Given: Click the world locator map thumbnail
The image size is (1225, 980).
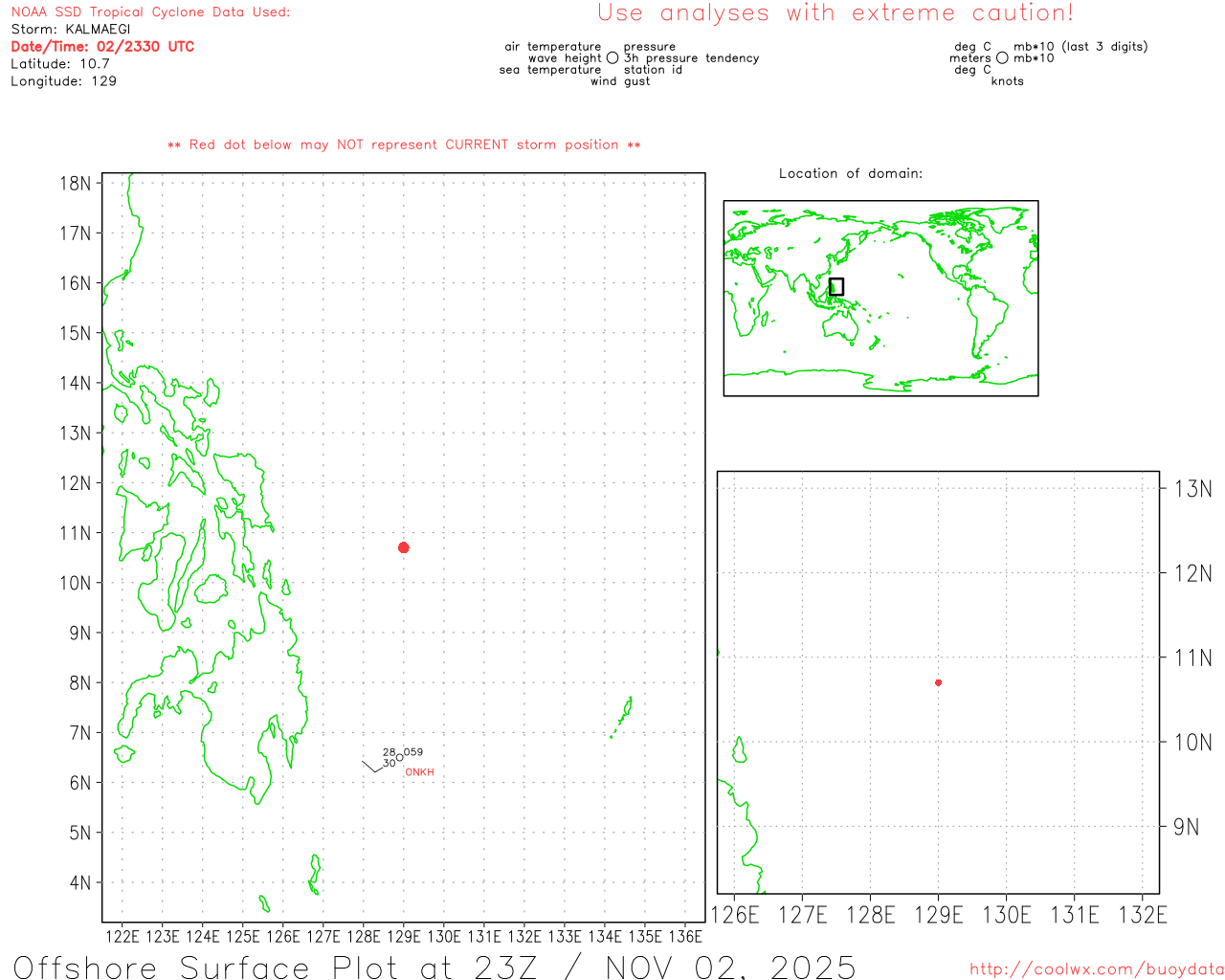Looking at the screenshot, I should coord(880,298).
